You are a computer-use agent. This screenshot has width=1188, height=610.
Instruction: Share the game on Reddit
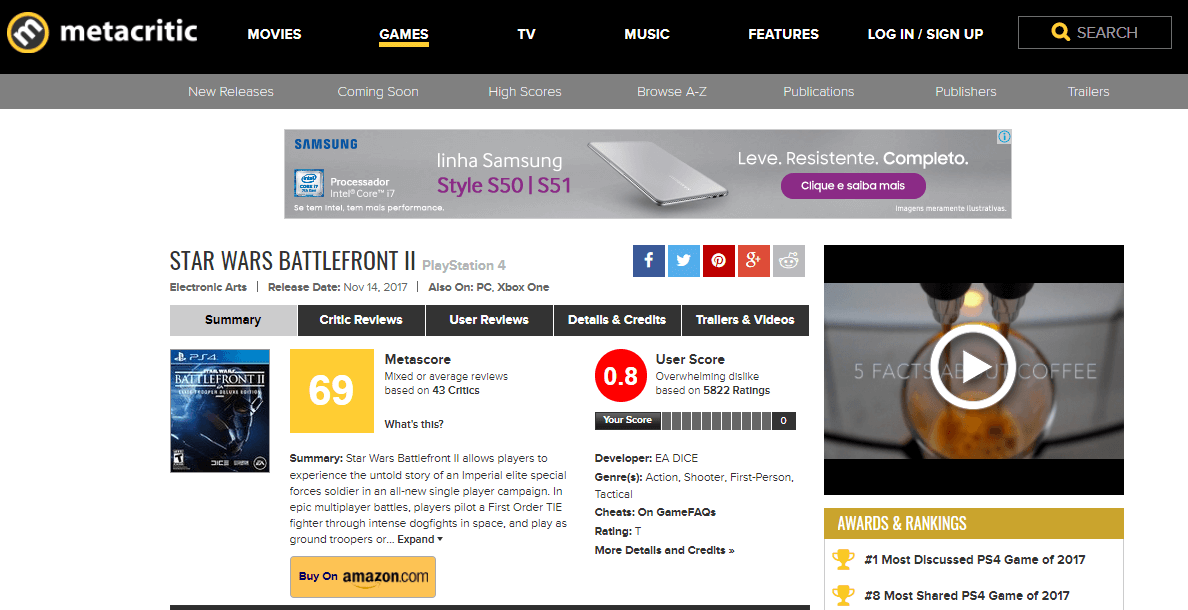(788, 261)
